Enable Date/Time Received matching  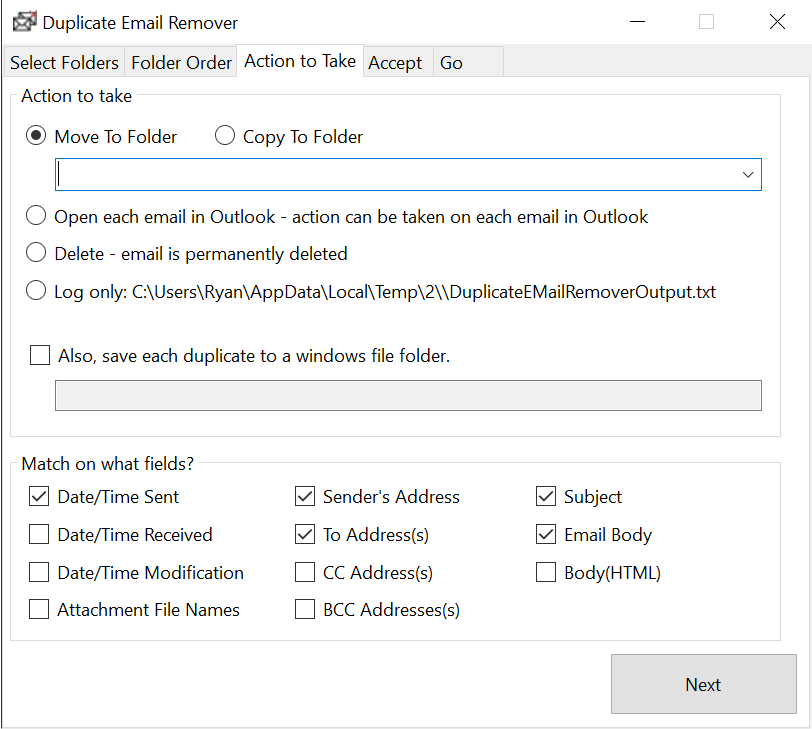pos(40,535)
